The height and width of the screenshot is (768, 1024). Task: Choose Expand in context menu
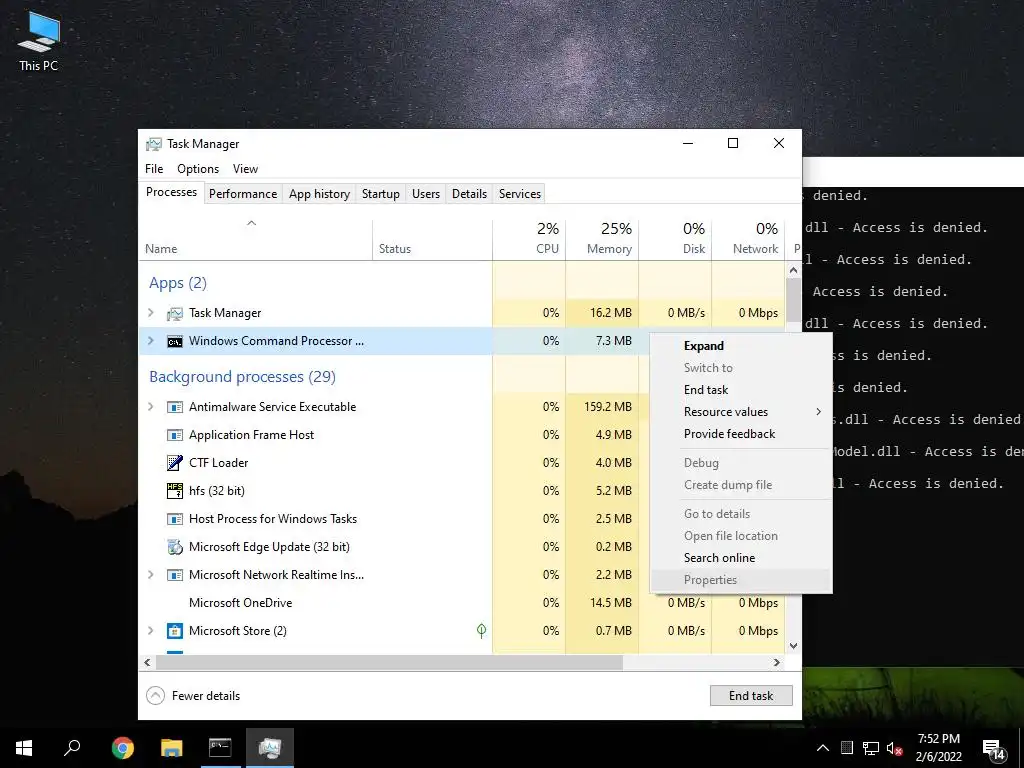click(x=741, y=346)
